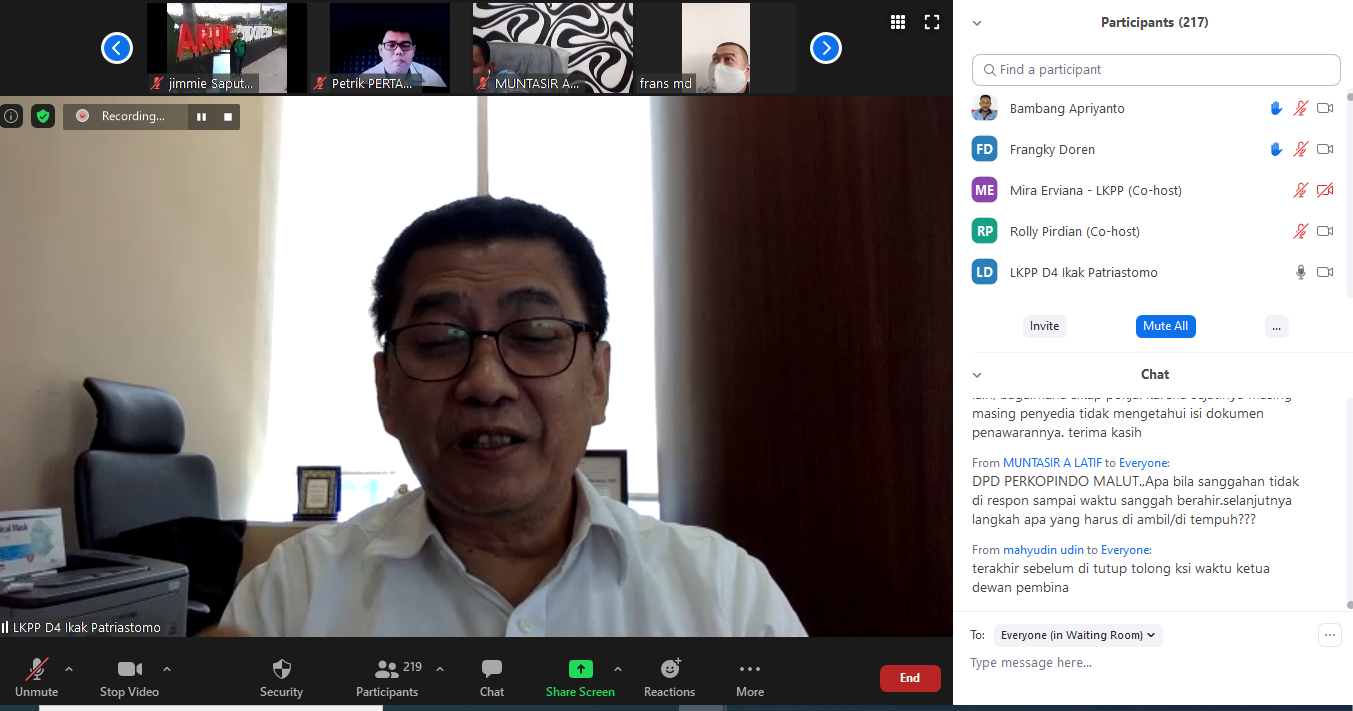The height and width of the screenshot is (711, 1353).
Task: Expand audio options arrow next to Unmute
Action: [x=69, y=669]
